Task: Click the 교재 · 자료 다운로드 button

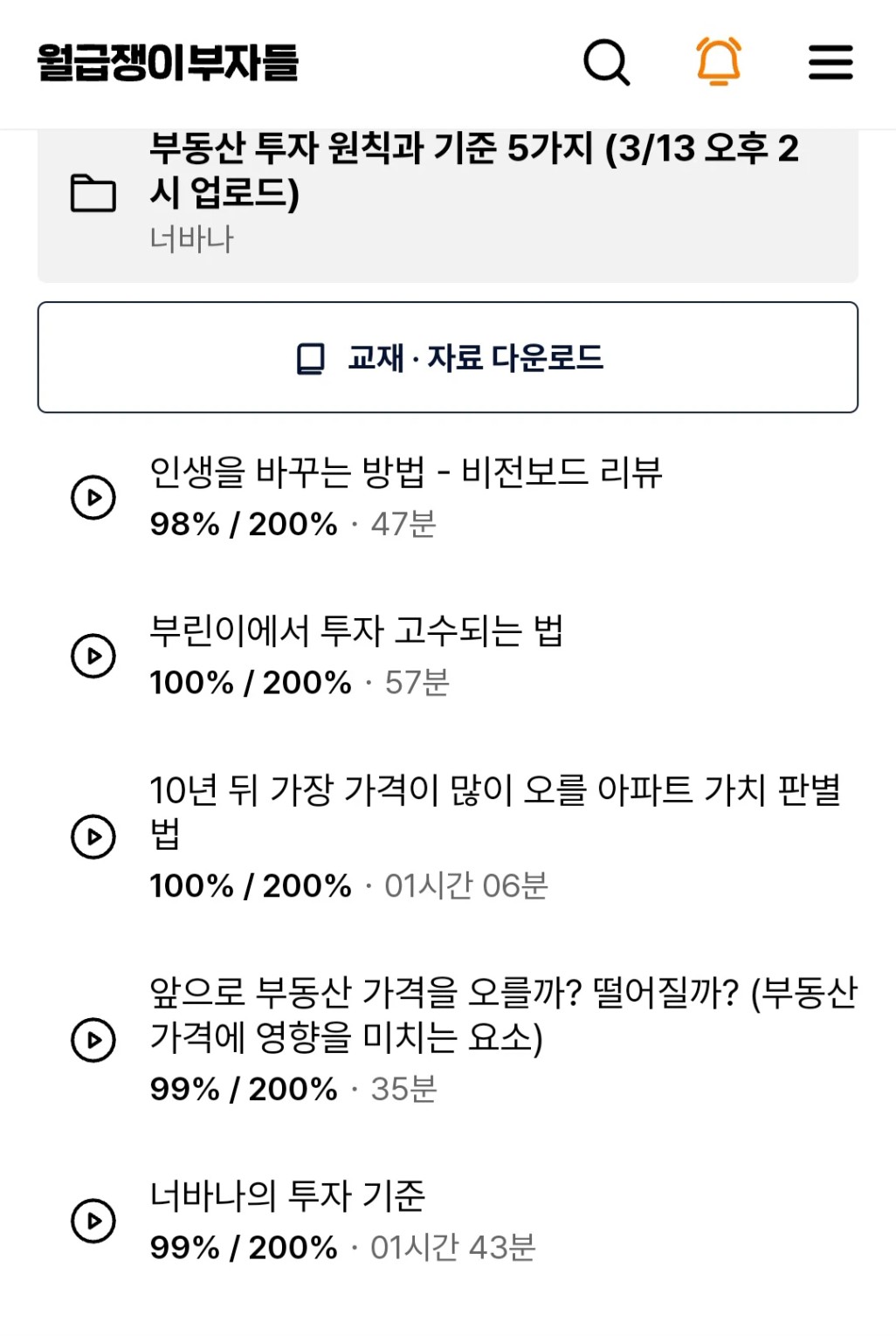Action: pyautogui.click(x=448, y=357)
